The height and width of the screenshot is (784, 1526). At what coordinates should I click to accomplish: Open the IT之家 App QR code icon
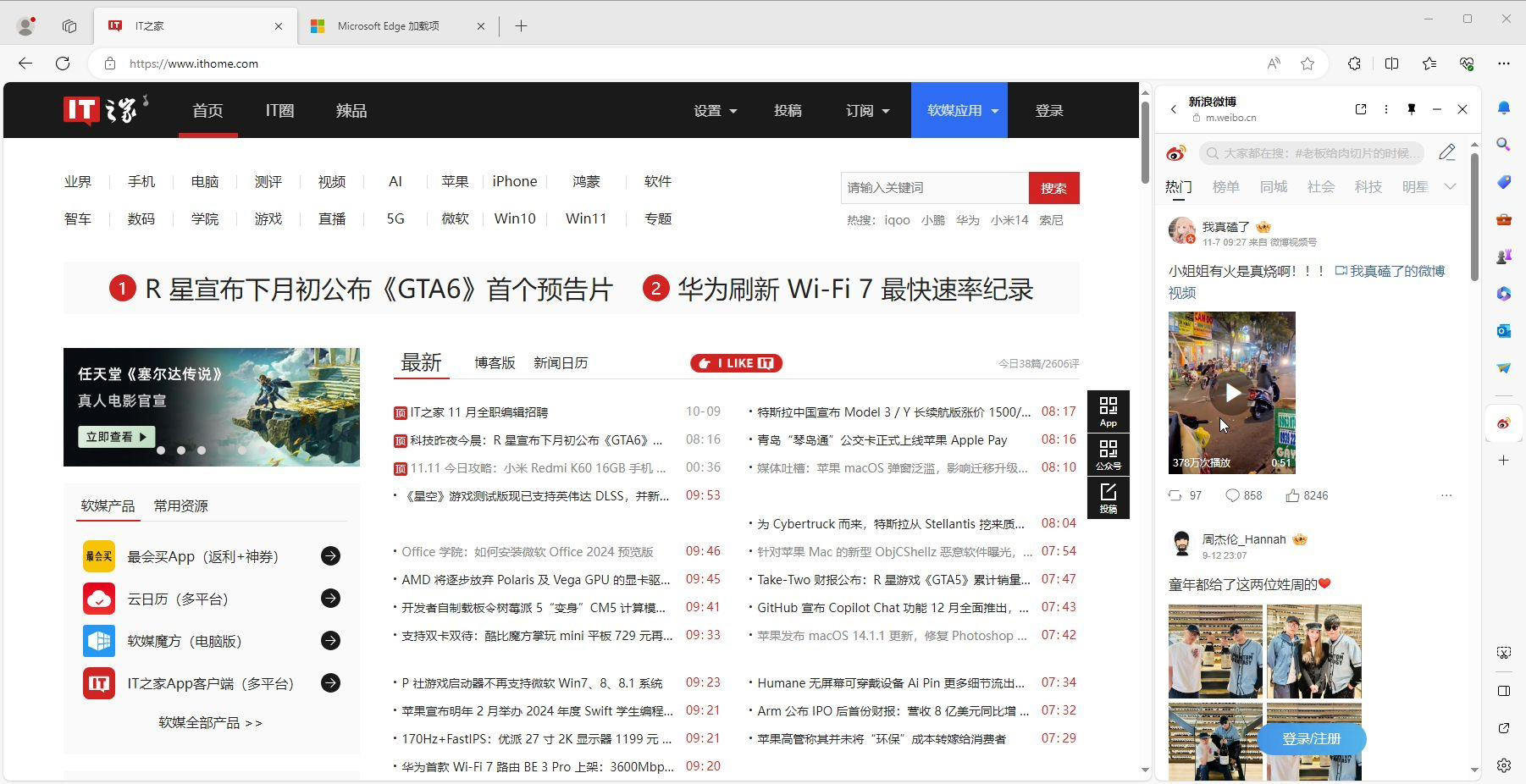(x=1109, y=411)
